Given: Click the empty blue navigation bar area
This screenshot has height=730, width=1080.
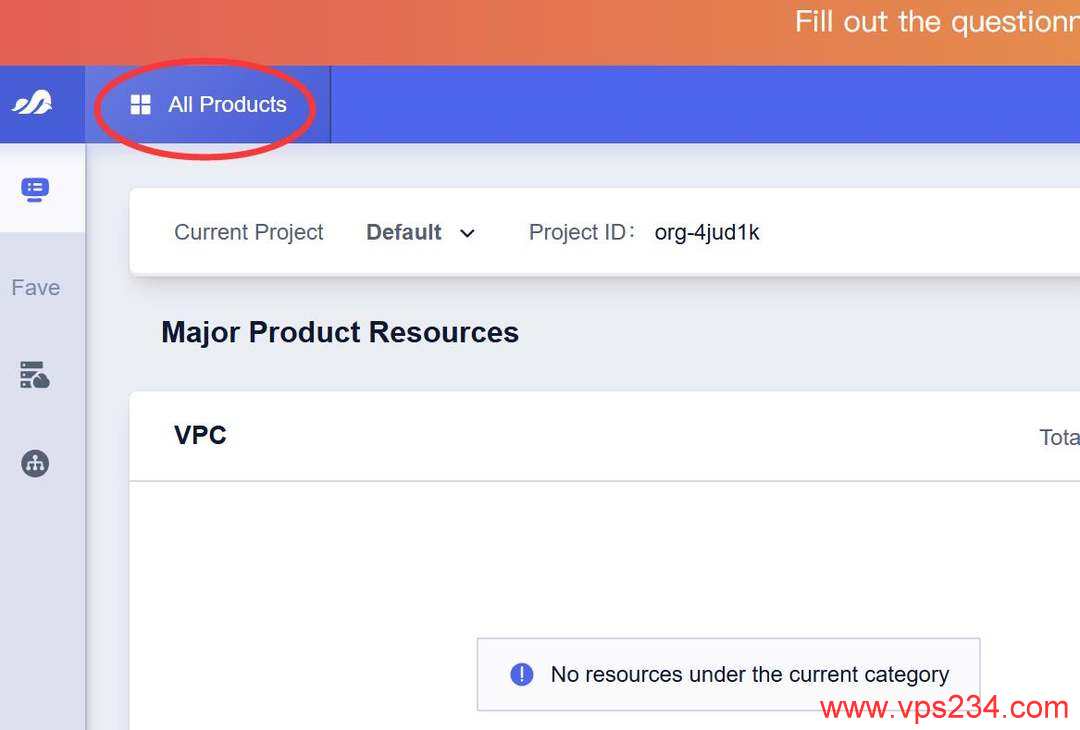Looking at the screenshot, I should (x=705, y=105).
